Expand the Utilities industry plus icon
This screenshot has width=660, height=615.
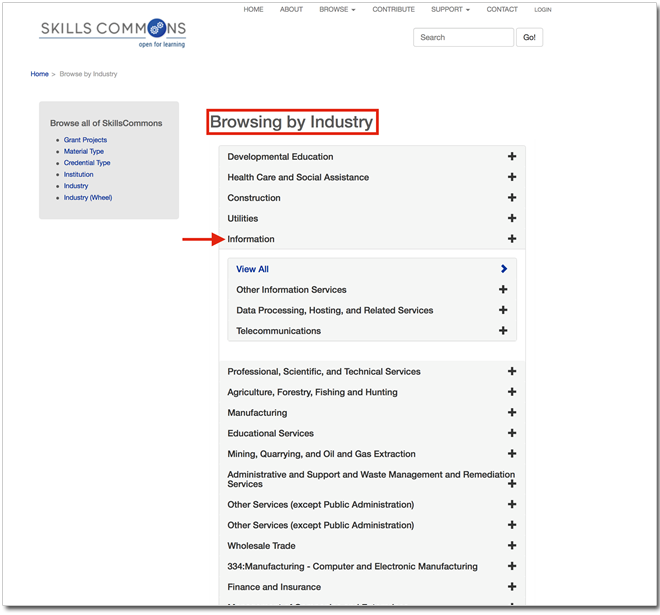(x=512, y=218)
